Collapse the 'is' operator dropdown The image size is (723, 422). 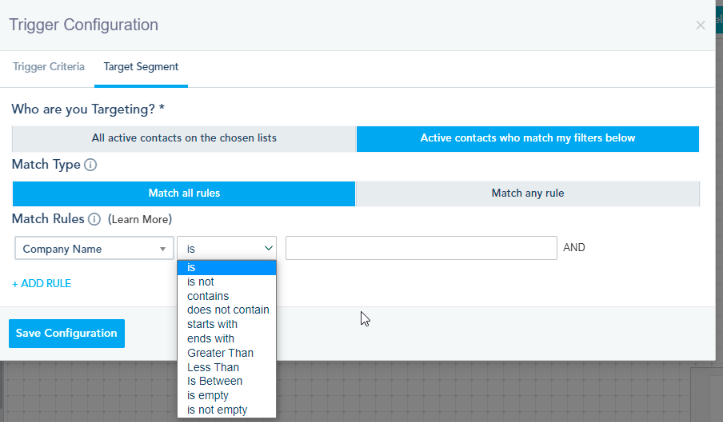(227, 248)
